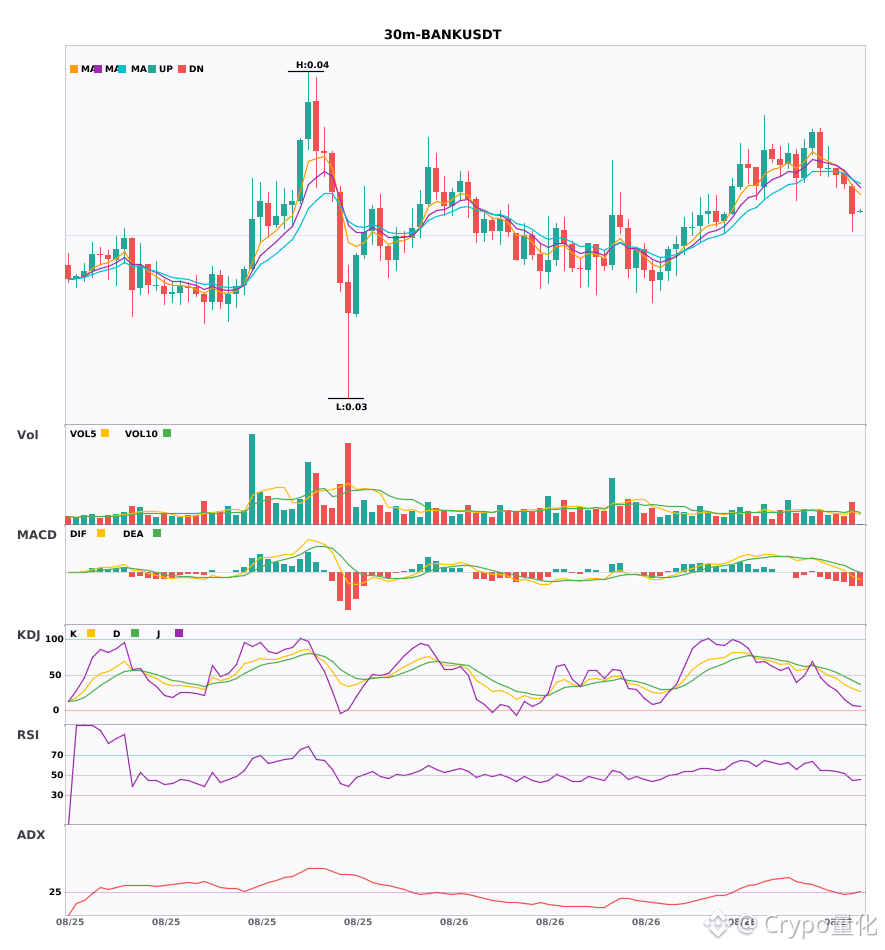Click the 30m-BANKUSDT chart title
Screen dimensions: 885x950
click(443, 35)
